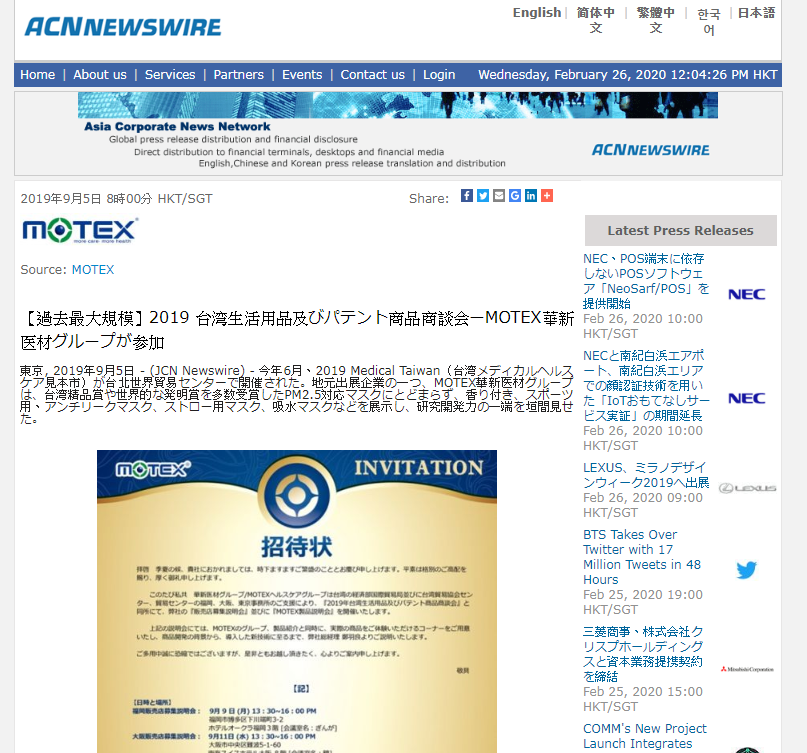
Task: Click Login in the navigation bar
Action: coord(439,75)
